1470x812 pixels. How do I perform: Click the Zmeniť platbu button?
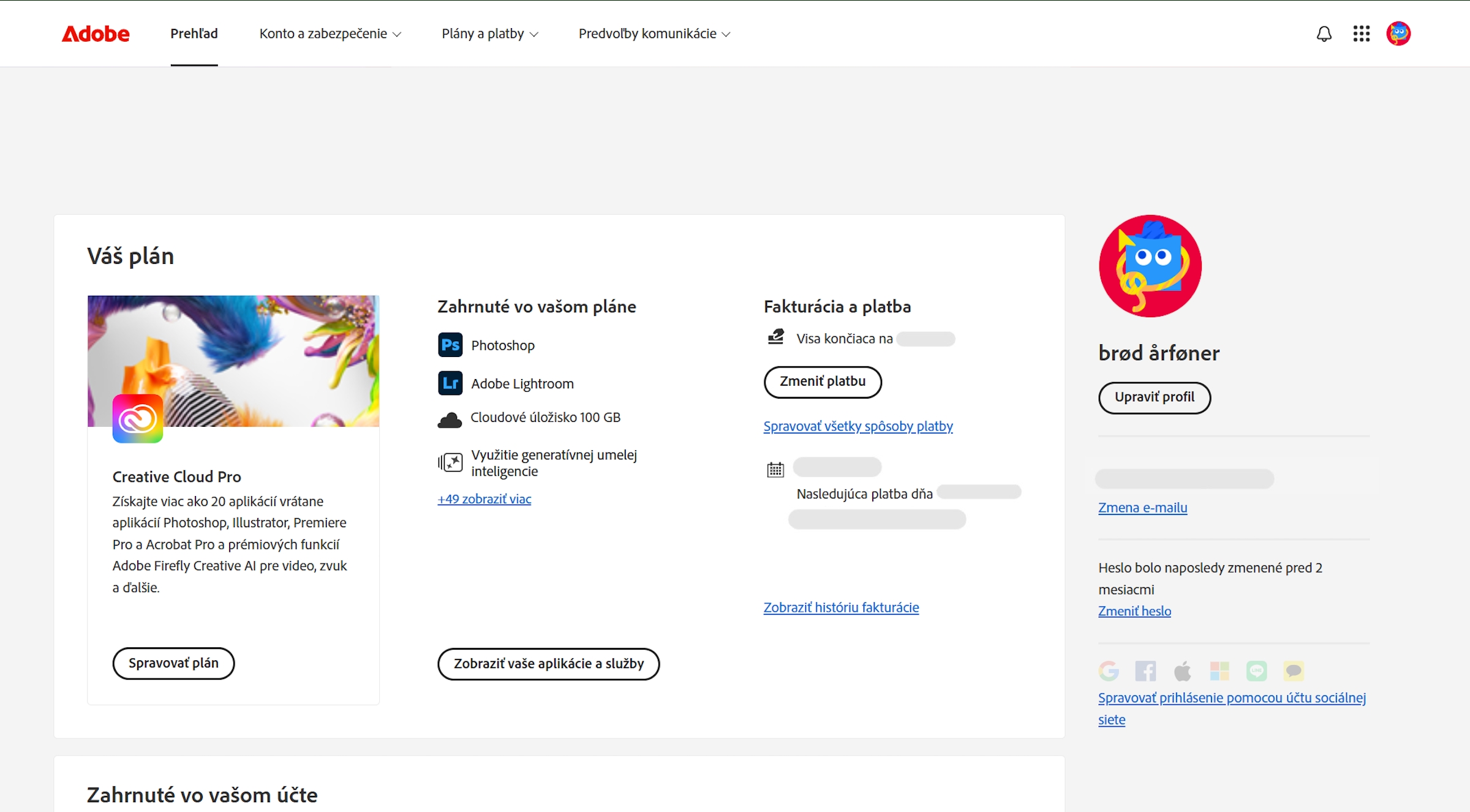pyautogui.click(x=823, y=382)
